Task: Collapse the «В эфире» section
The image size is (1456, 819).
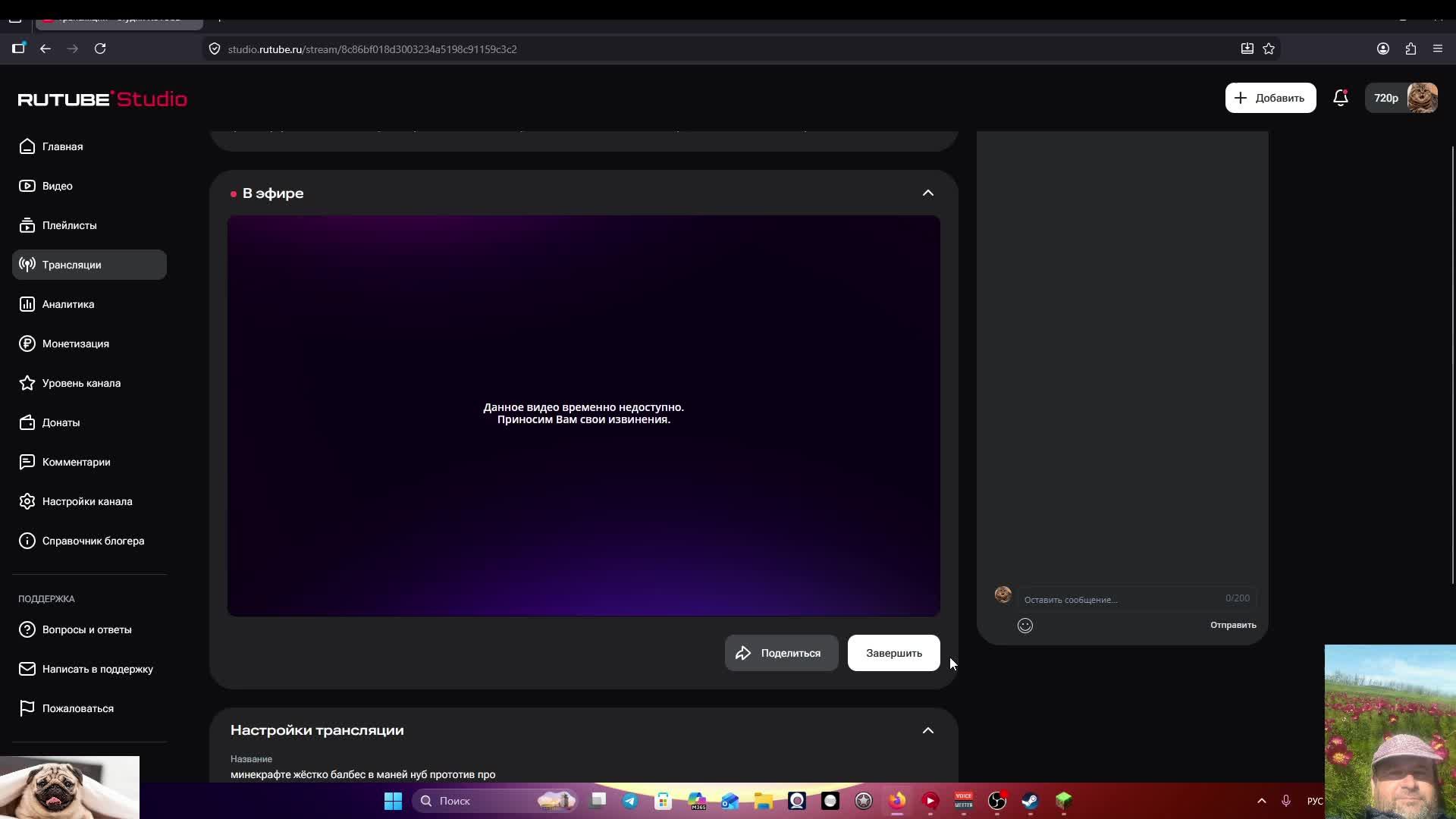Action: tap(927, 193)
